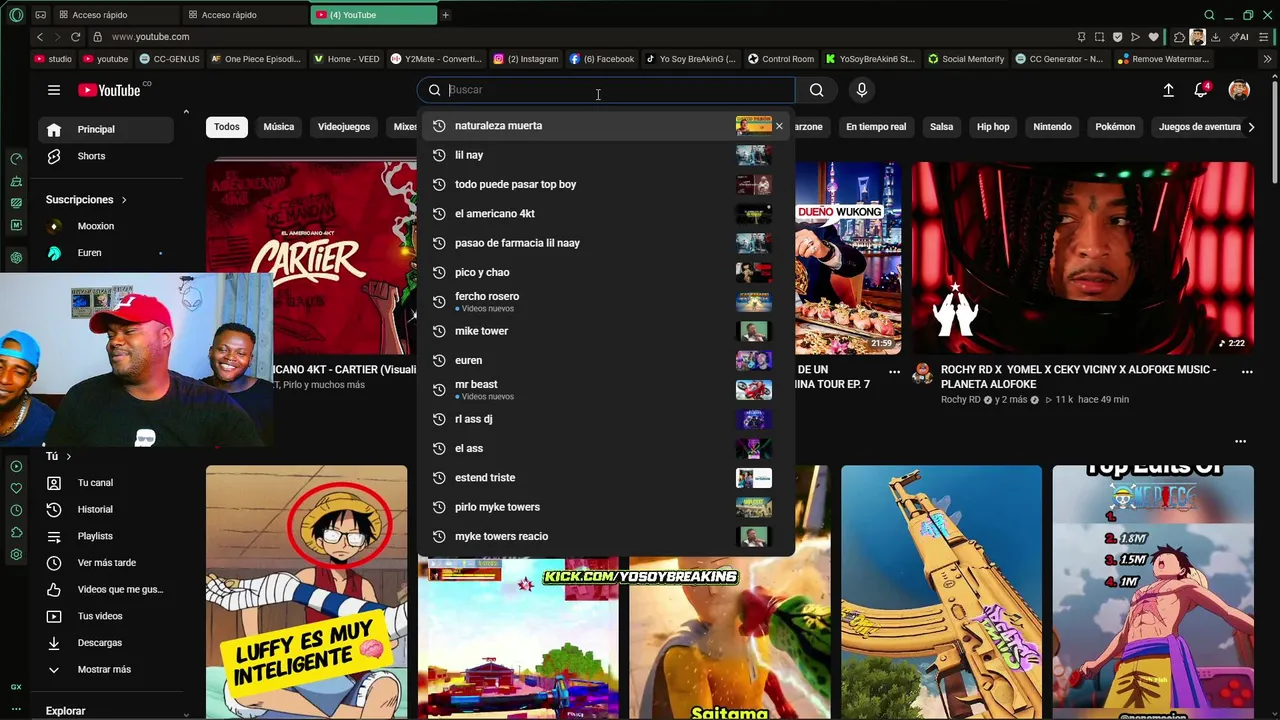
Task: Choose suggestion 'mike tower'
Action: pyautogui.click(x=606, y=331)
